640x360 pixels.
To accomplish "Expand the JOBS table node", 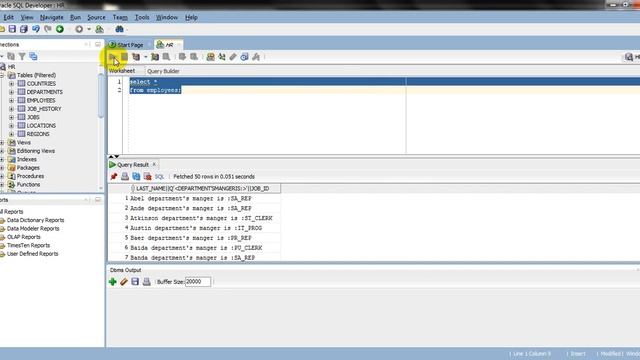I will (x=11, y=117).
